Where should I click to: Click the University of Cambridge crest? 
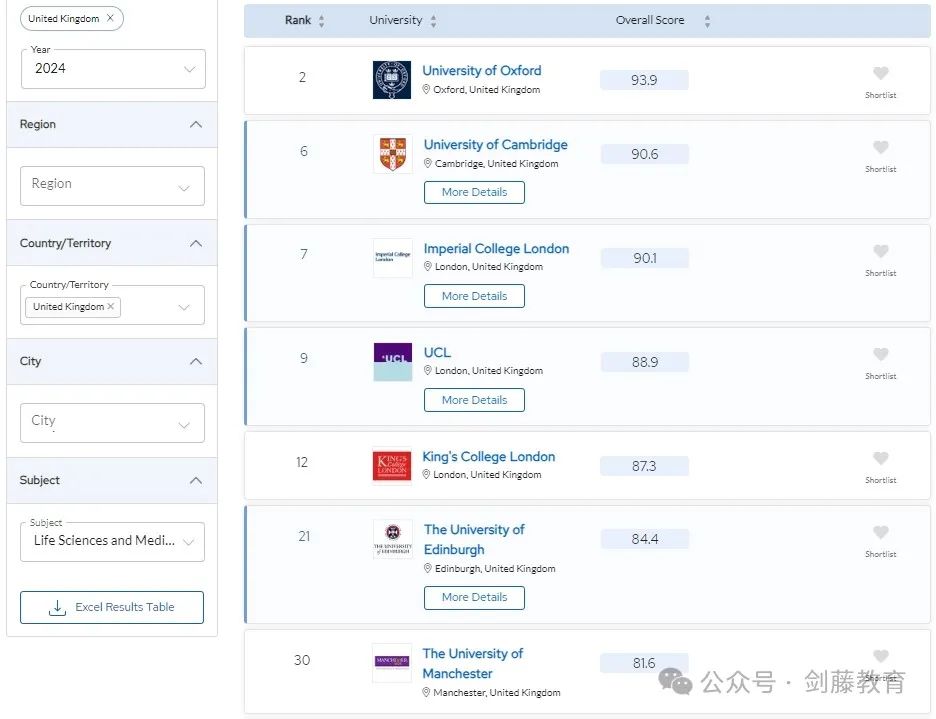coord(393,154)
